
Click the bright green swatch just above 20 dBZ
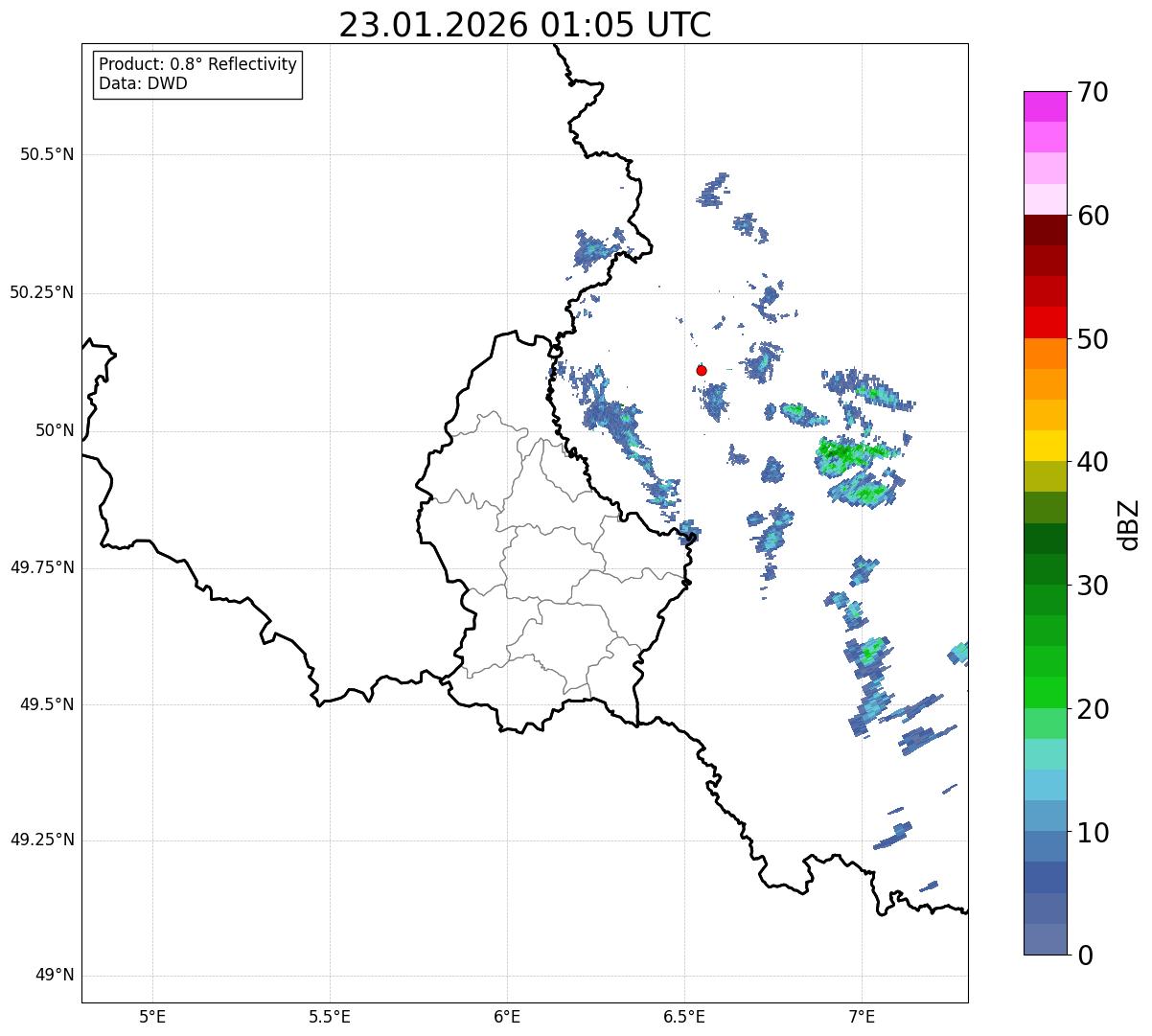click(x=1045, y=693)
